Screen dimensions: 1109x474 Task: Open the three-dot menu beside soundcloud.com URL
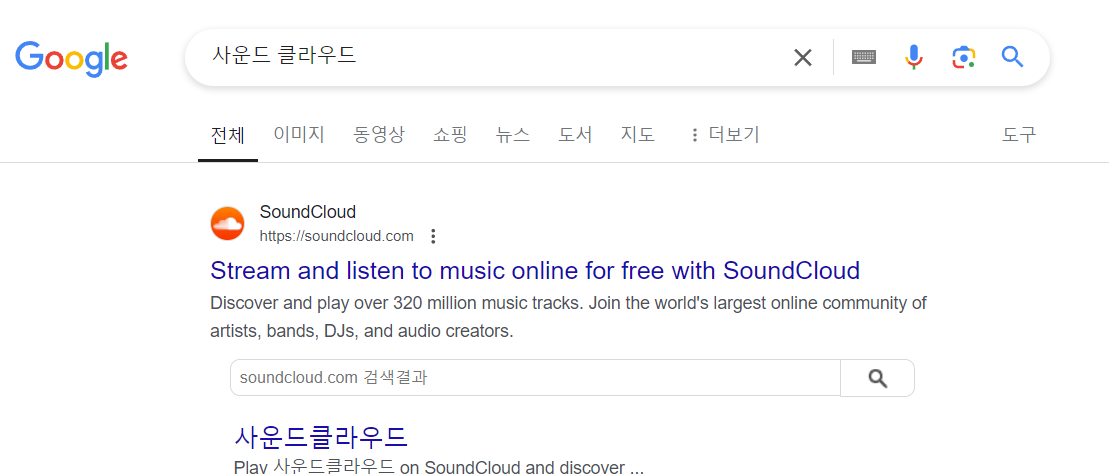[434, 236]
